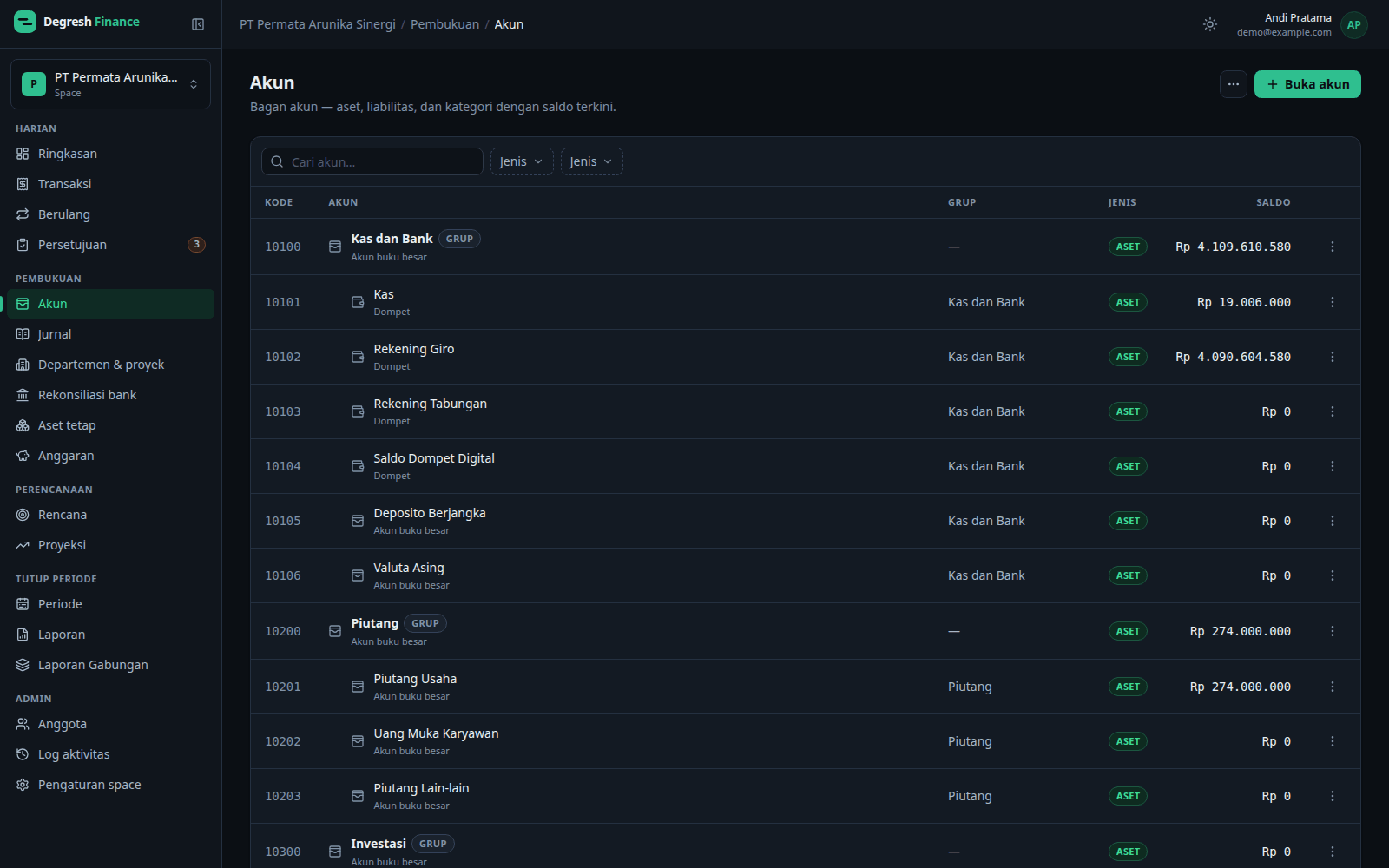This screenshot has height=868, width=1389.
Task: Expand the PT Permata Arunika space switcher
Action: 110,84
